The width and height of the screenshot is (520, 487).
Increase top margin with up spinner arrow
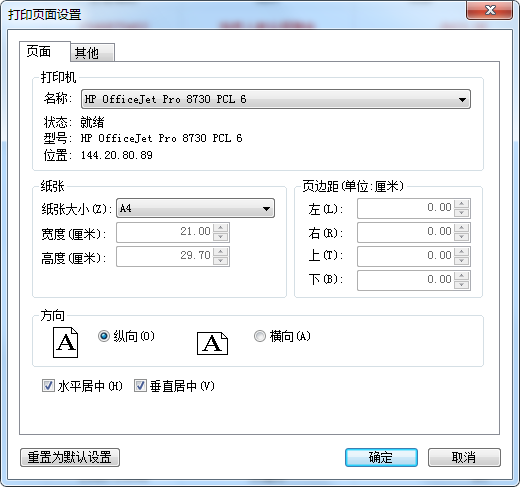pos(462,252)
